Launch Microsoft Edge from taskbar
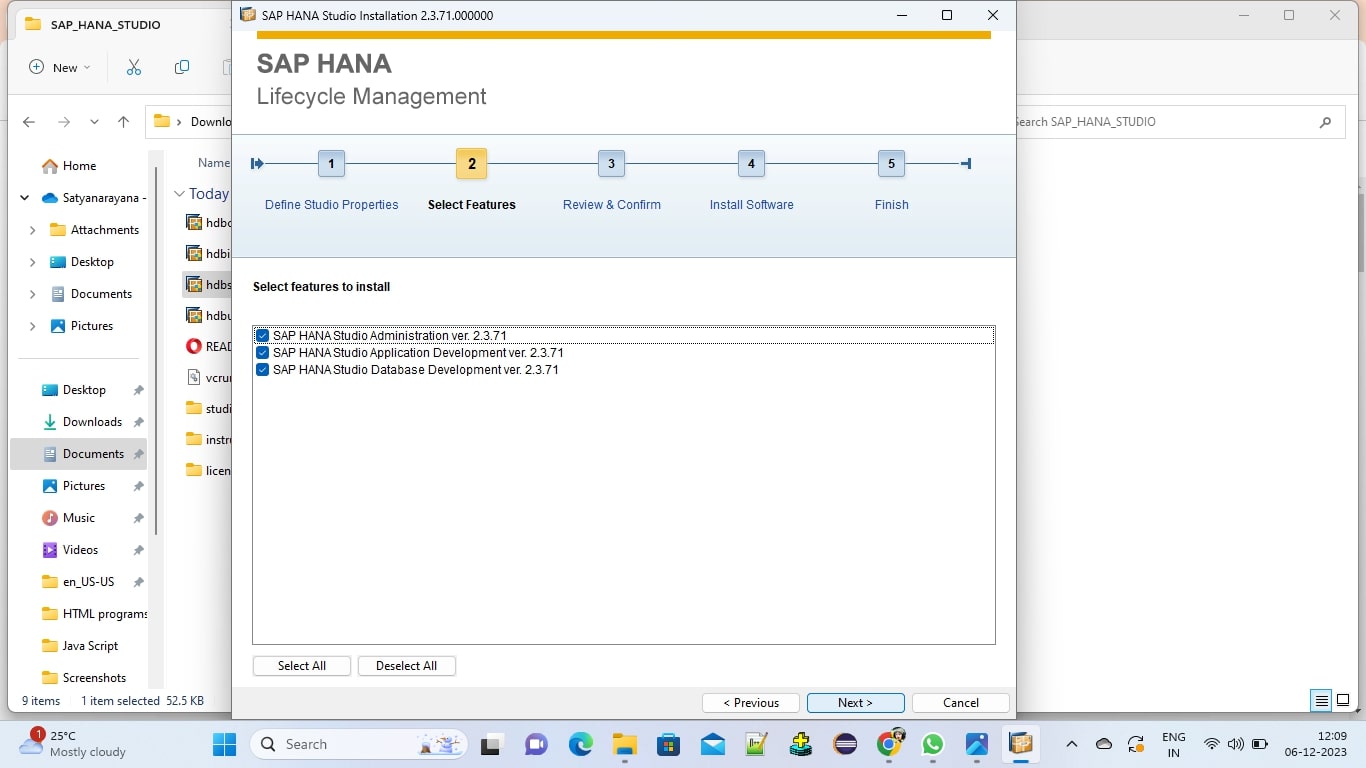The width and height of the screenshot is (1366, 768). coord(580,744)
